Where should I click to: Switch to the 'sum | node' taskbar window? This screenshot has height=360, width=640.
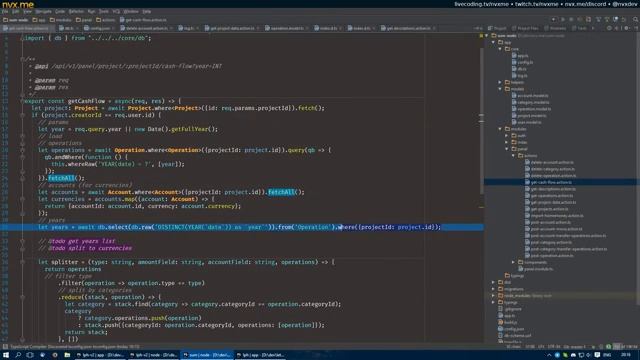point(207,355)
